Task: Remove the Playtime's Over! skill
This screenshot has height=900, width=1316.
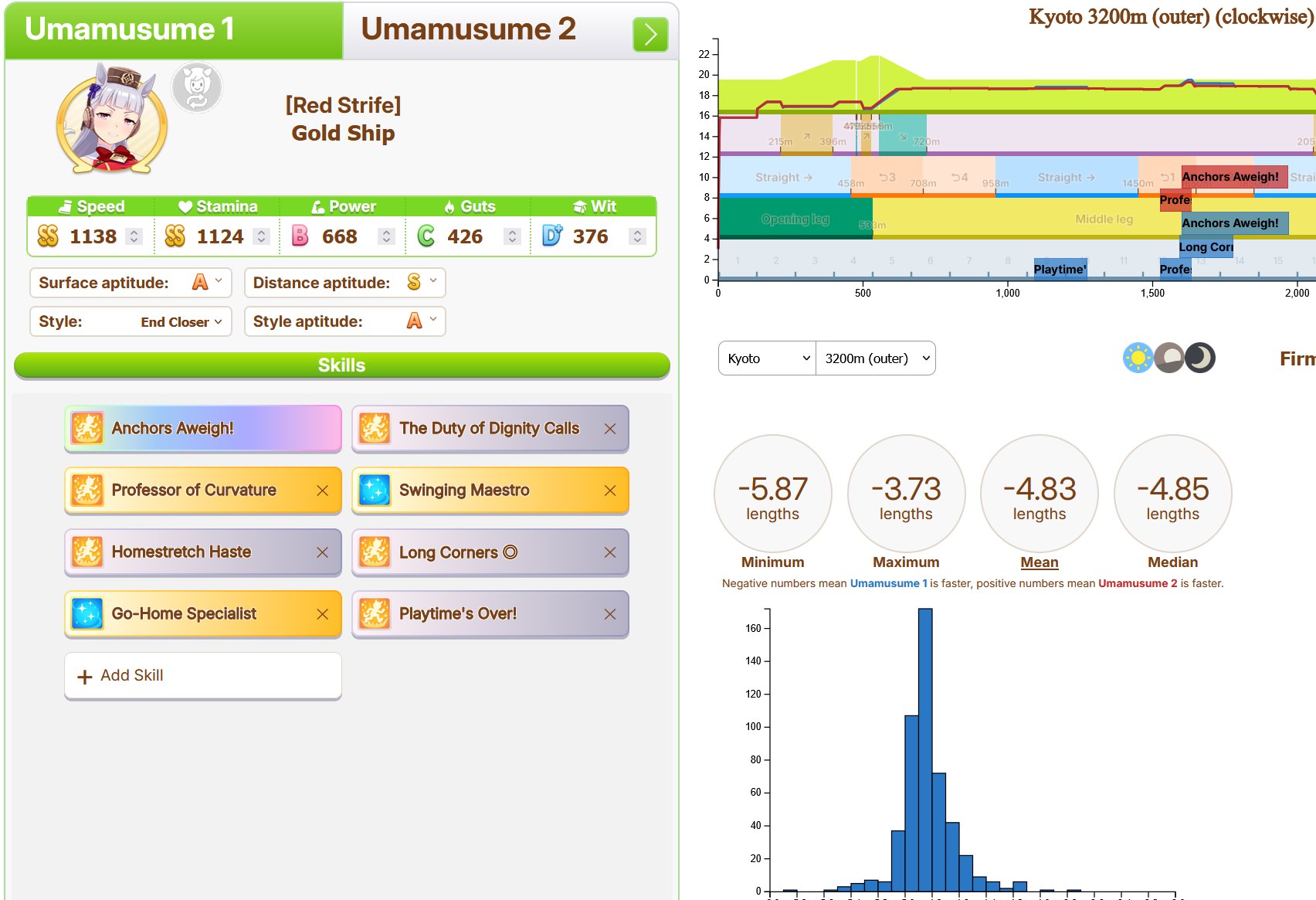Action: pos(610,614)
